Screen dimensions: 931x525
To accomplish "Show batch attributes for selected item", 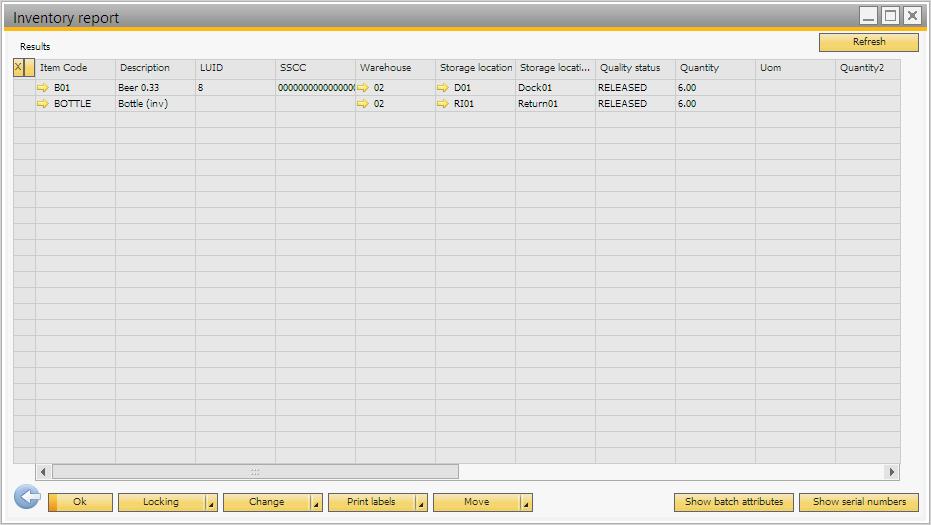I will click(x=734, y=502).
